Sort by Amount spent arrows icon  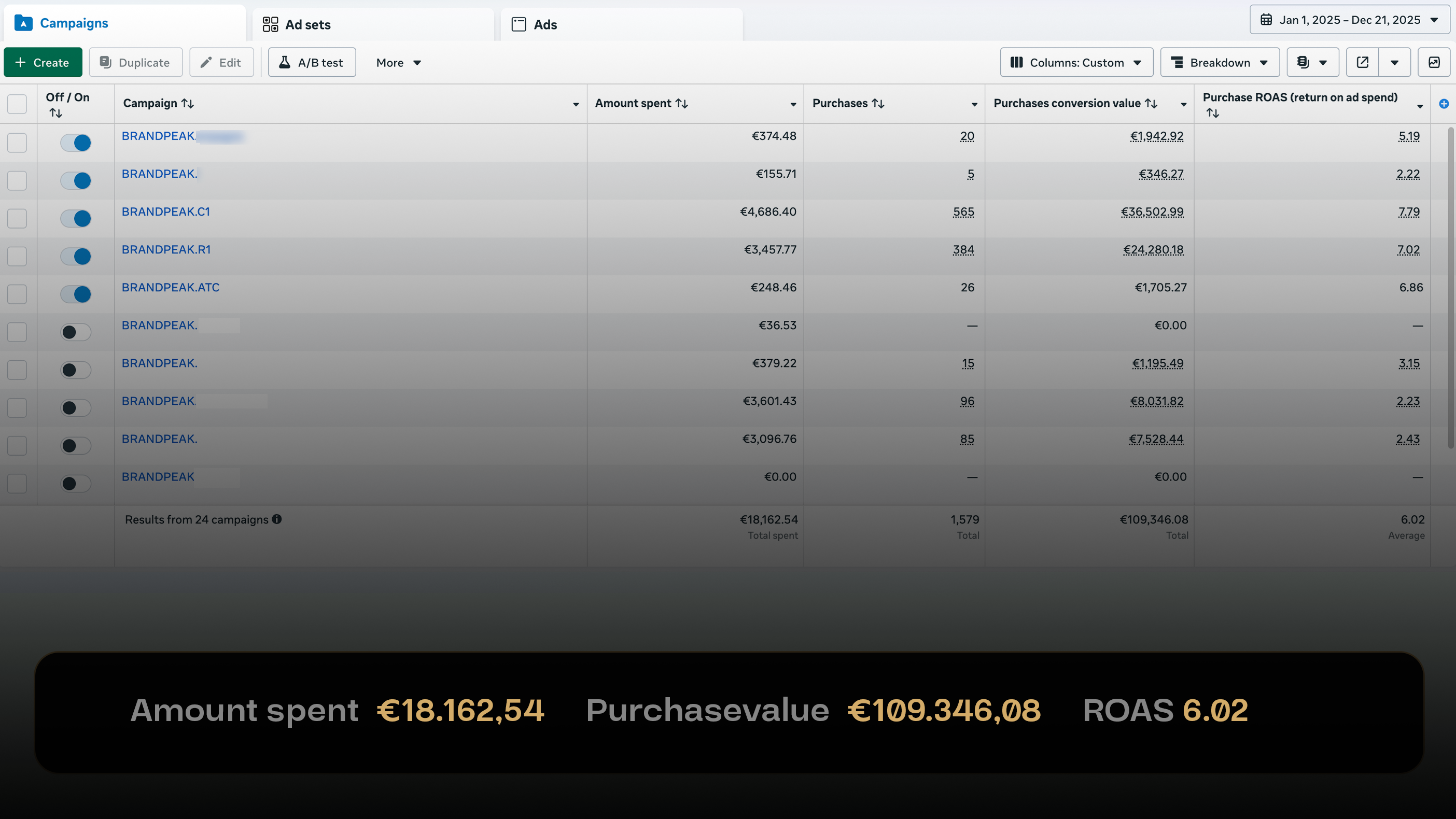coord(682,104)
